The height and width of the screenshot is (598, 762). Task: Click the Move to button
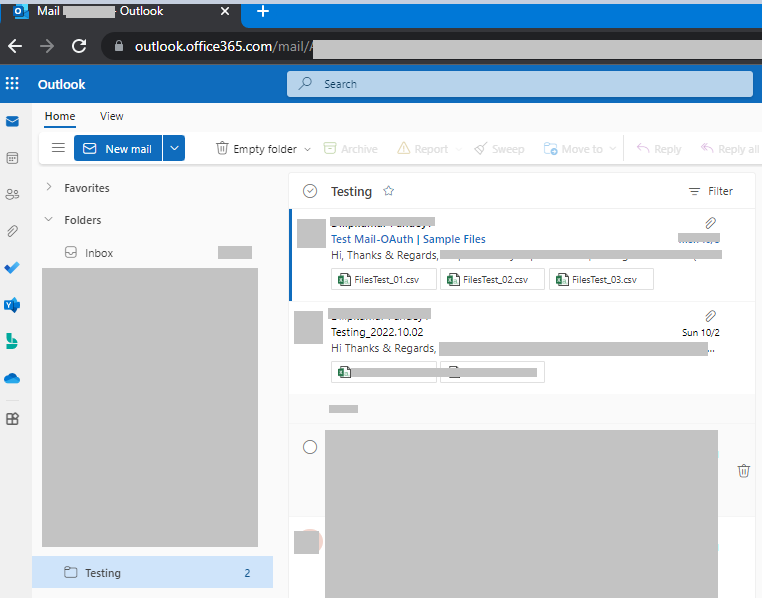click(573, 149)
